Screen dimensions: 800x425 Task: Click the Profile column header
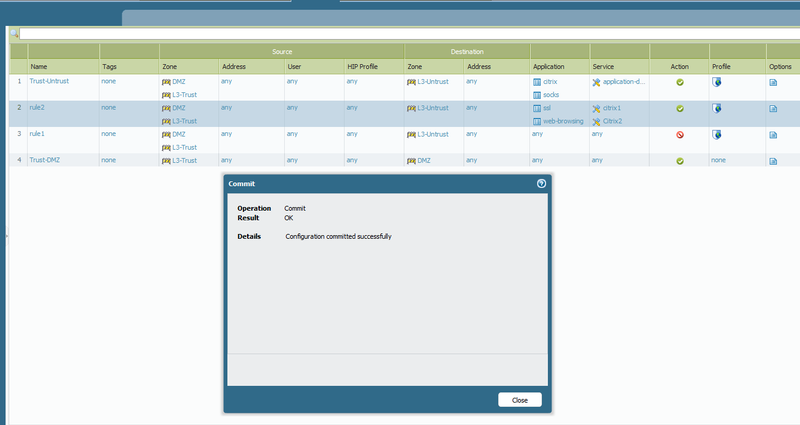[721, 66]
